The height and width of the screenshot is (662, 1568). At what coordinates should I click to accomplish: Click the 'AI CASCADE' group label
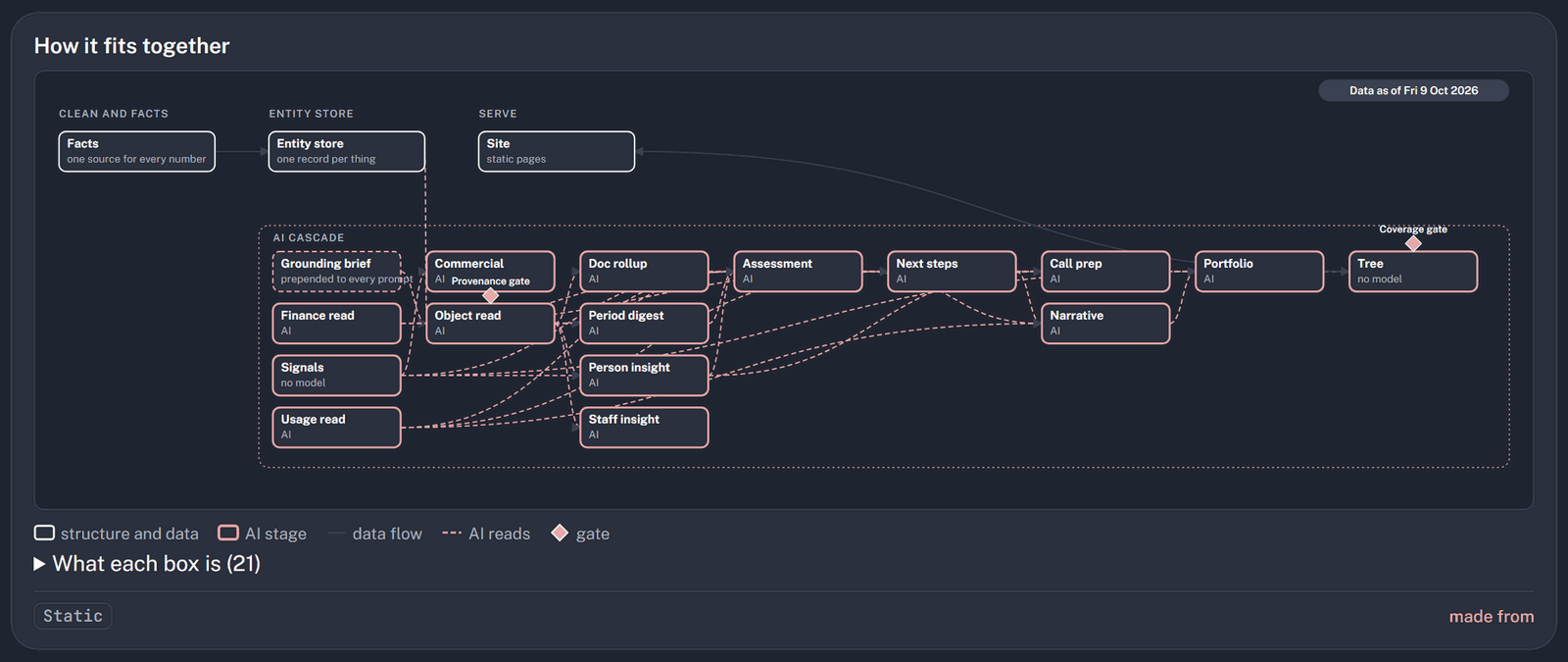(x=309, y=238)
